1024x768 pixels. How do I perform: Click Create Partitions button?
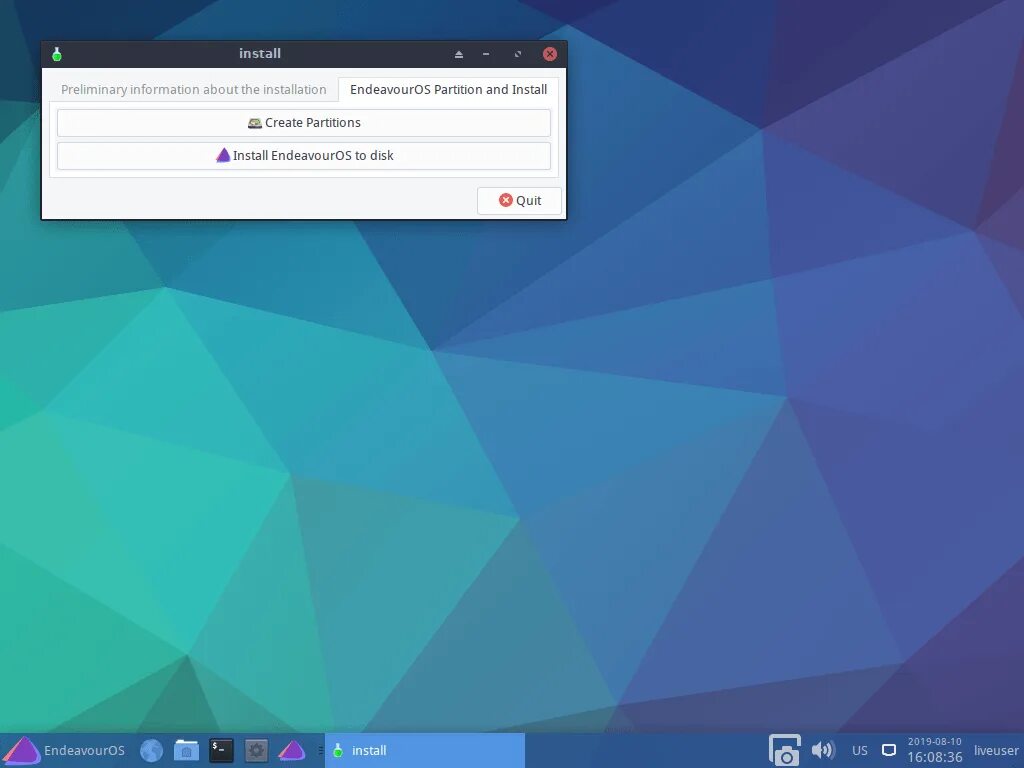pyautogui.click(x=304, y=123)
